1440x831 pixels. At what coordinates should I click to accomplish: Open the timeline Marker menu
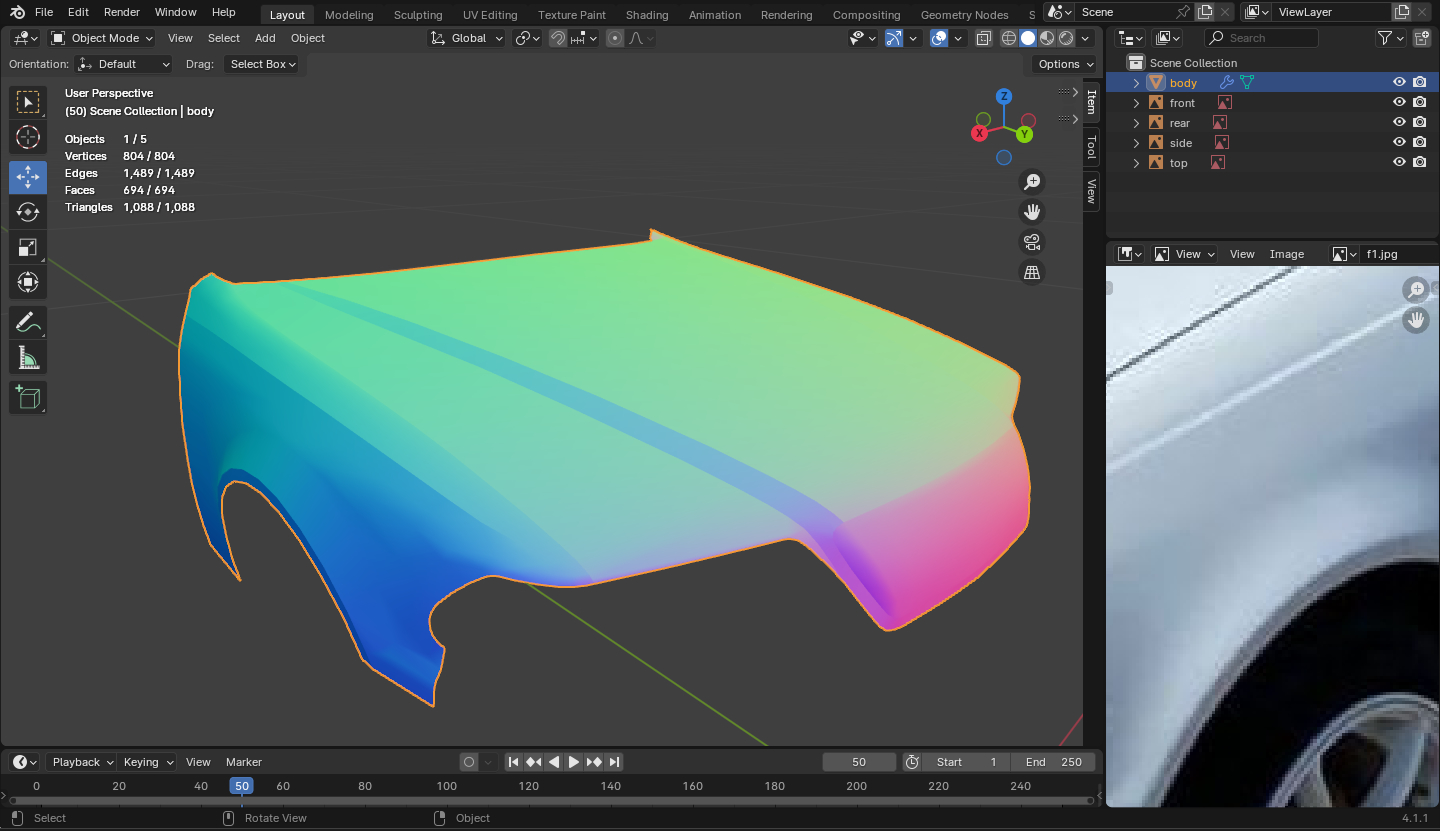(x=244, y=762)
